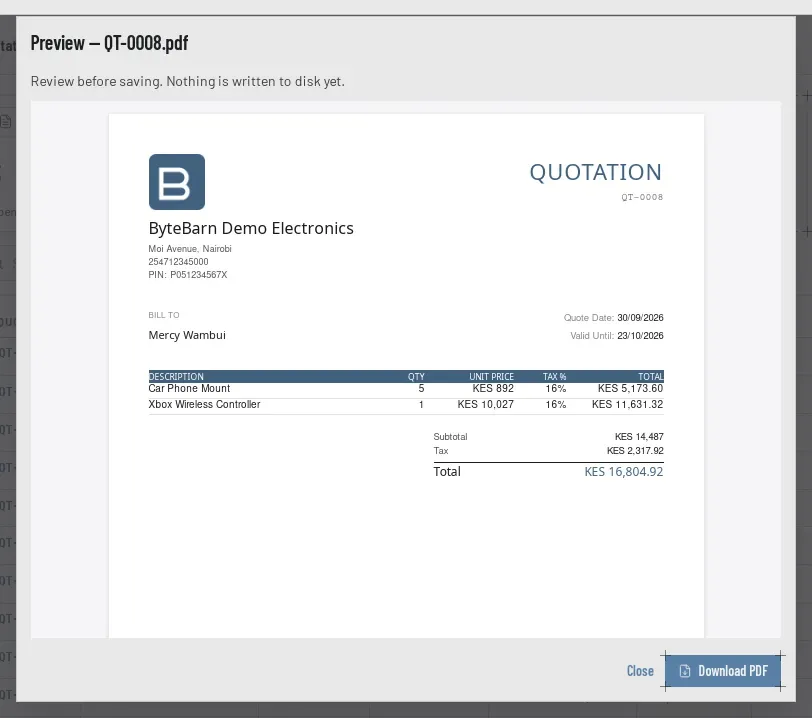812x718 pixels.
Task: Click the ByteBarn B logo
Action: [177, 182]
